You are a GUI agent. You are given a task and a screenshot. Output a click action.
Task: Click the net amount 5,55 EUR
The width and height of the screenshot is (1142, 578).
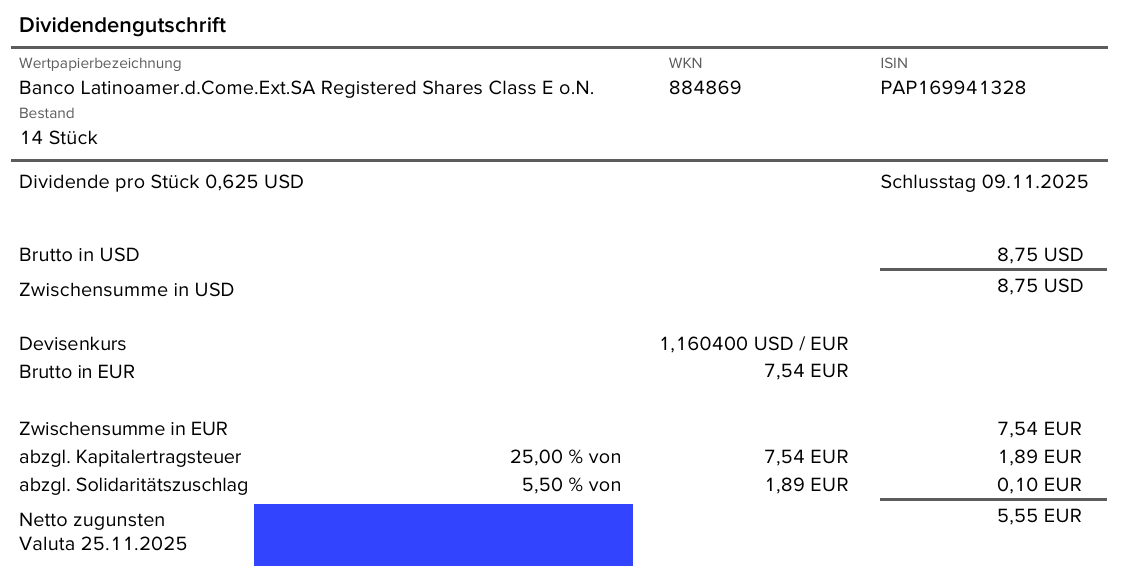click(1039, 516)
